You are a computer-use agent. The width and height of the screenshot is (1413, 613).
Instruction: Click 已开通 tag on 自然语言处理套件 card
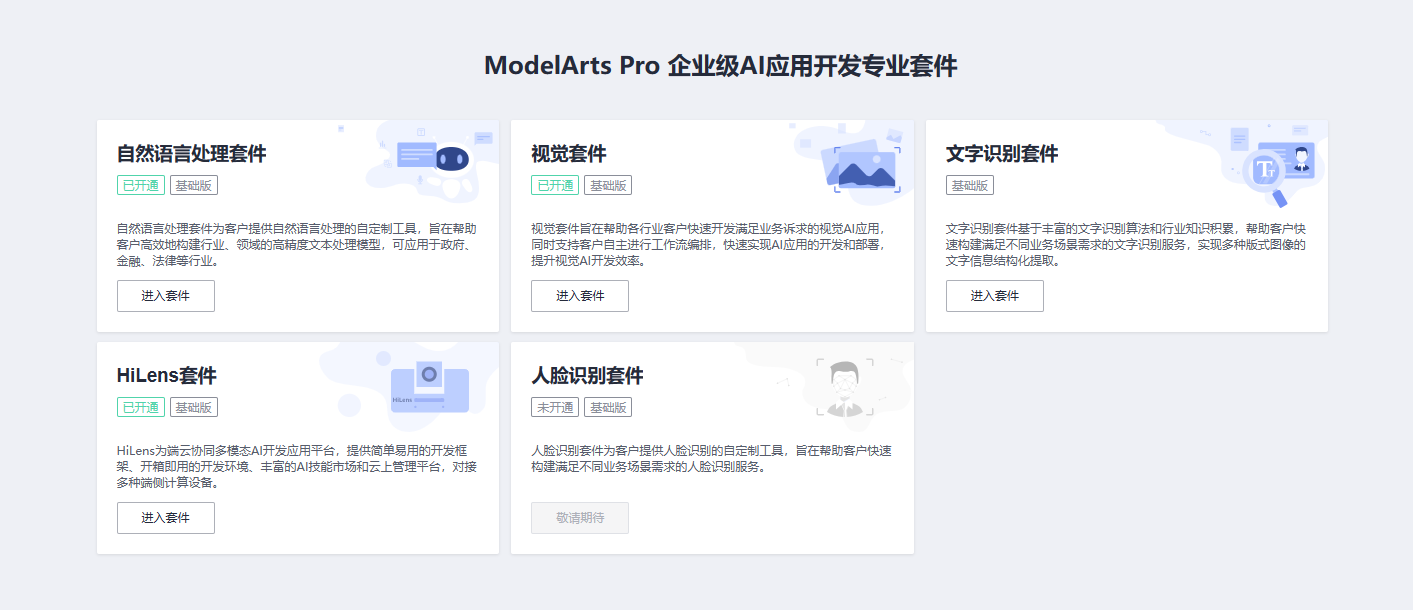[x=141, y=185]
